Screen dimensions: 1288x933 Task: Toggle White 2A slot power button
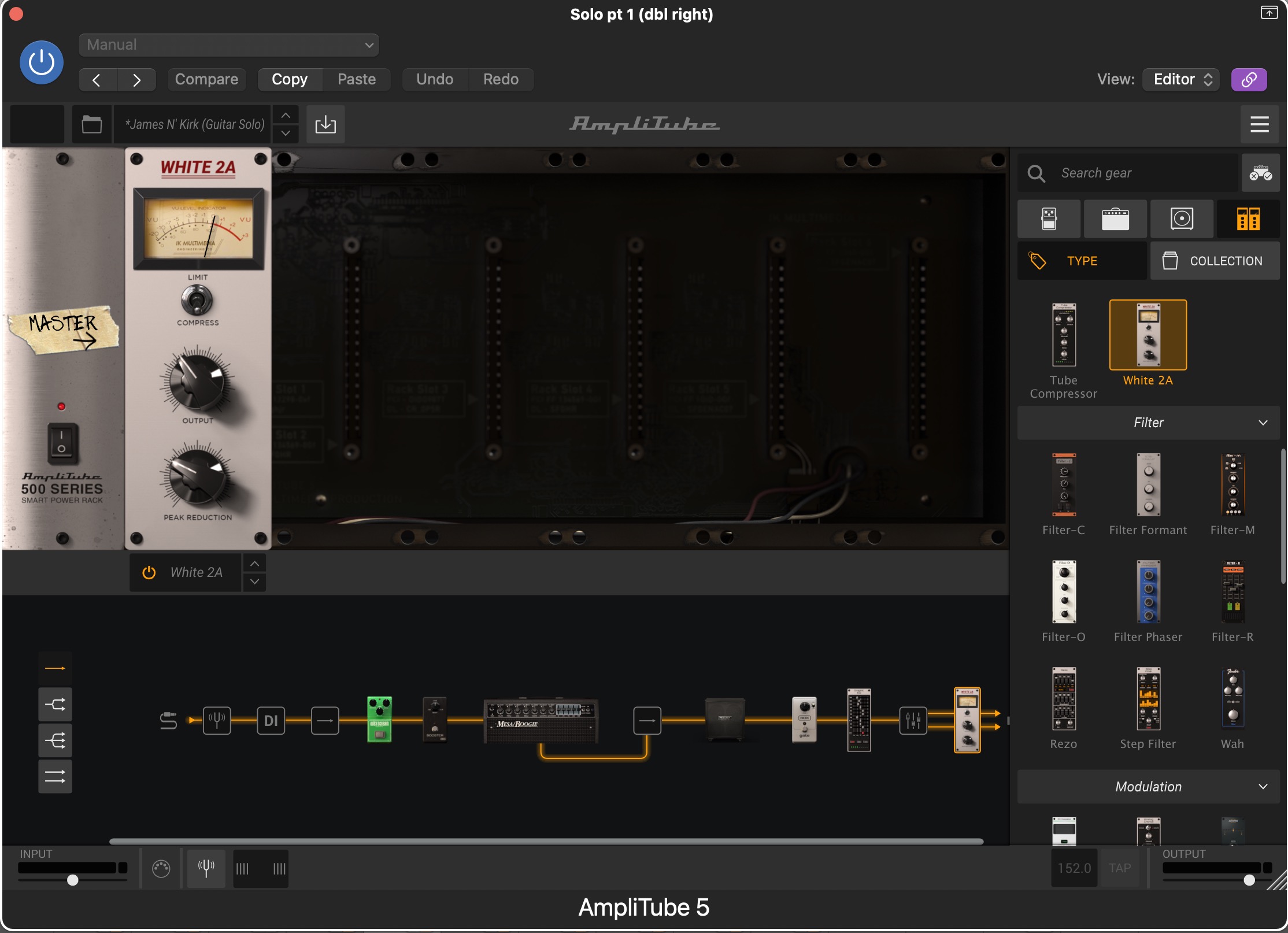149,572
